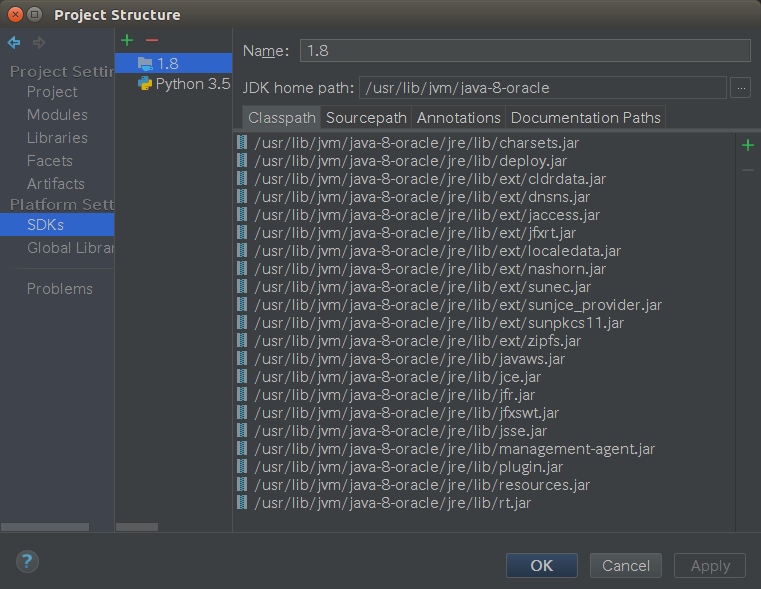The image size is (761, 589).
Task: Open Facets settings
Action: pyautogui.click(x=50, y=161)
